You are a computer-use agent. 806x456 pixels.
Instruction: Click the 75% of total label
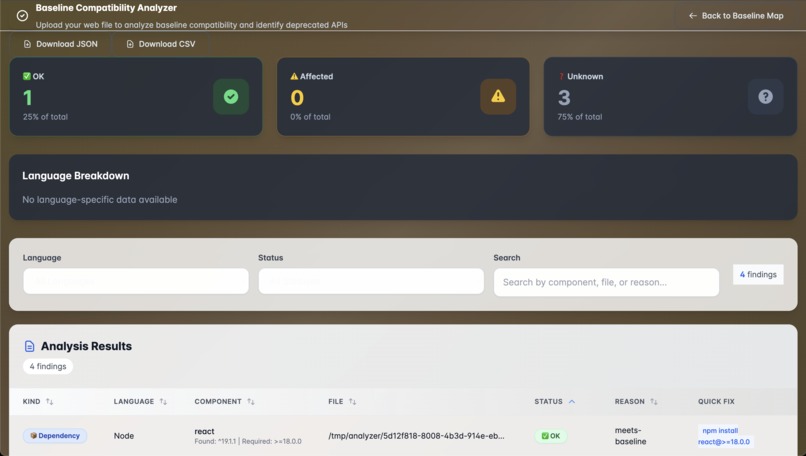(x=580, y=117)
